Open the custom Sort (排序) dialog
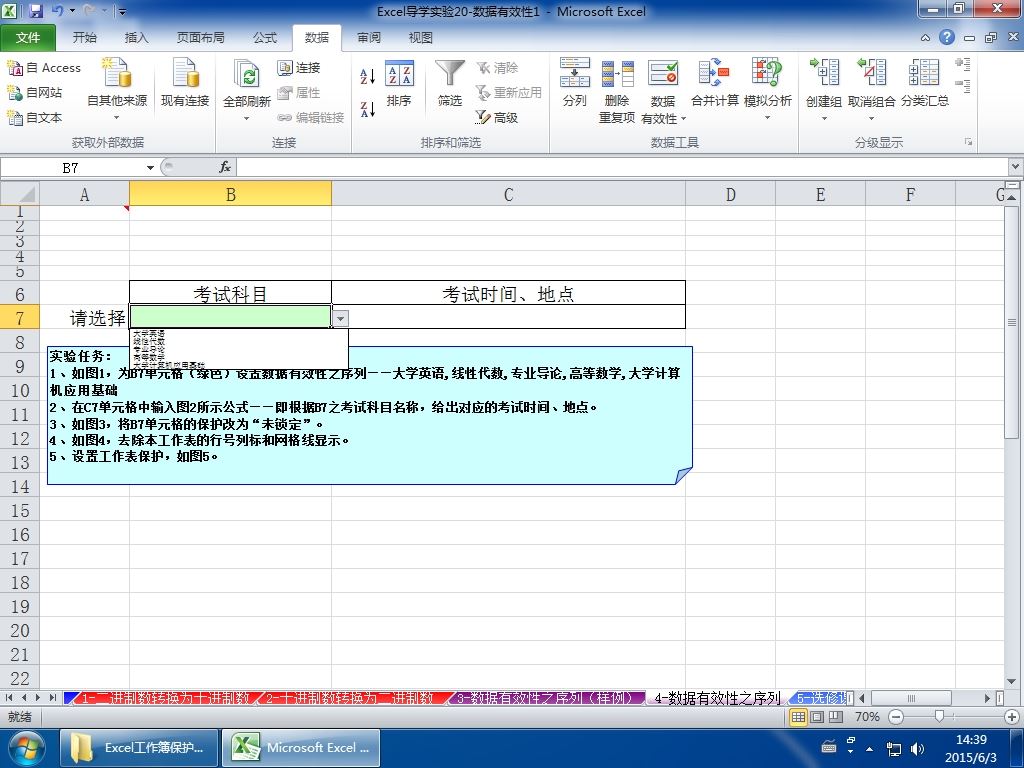 [x=399, y=83]
